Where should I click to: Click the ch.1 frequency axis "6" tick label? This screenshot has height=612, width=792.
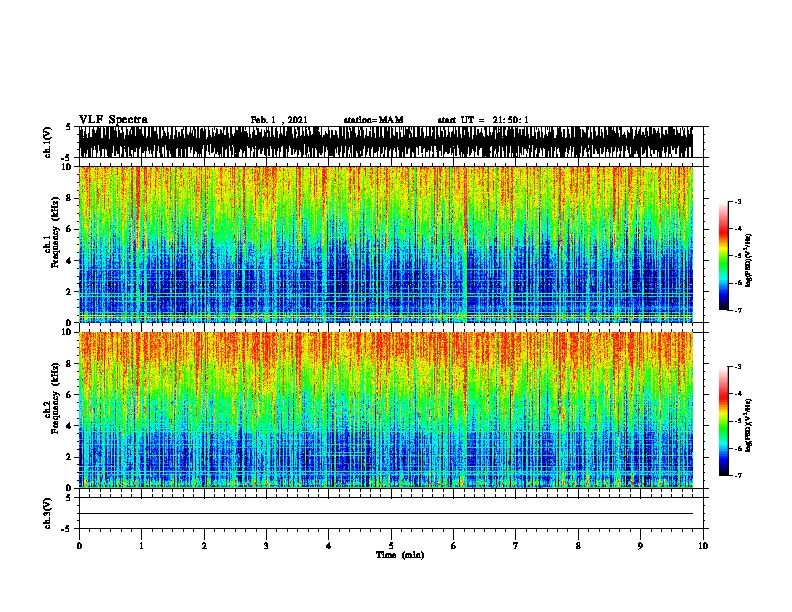69,229
